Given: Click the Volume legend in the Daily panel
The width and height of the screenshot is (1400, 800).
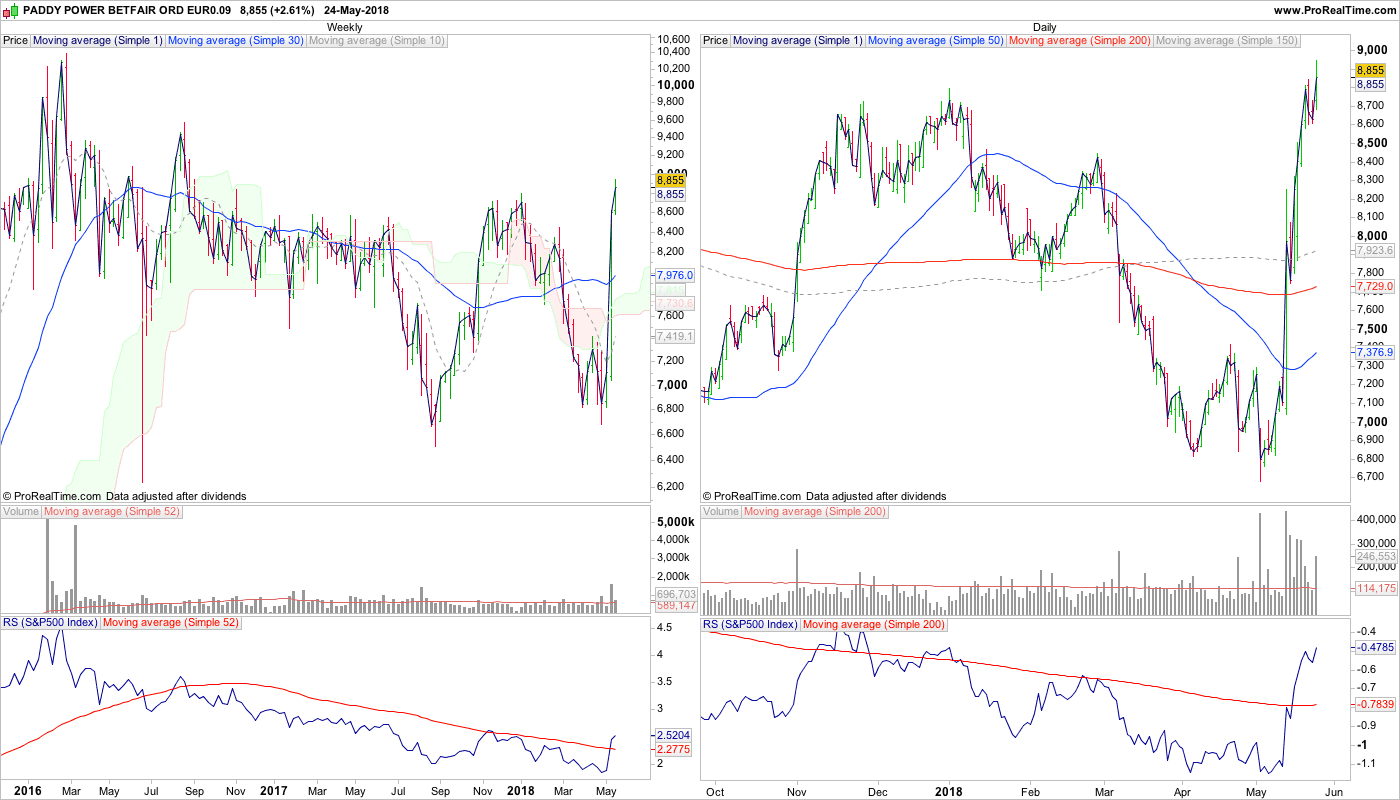Looking at the screenshot, I should tap(721, 512).
